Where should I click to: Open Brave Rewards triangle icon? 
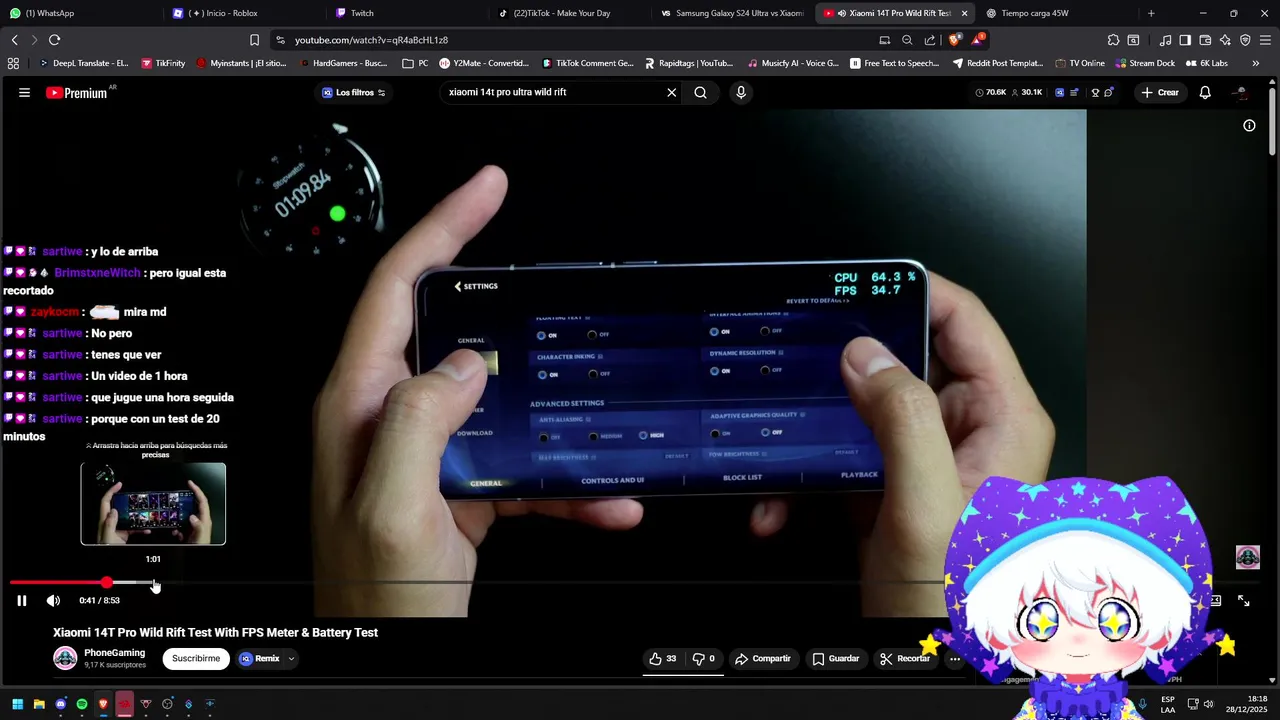(978, 40)
